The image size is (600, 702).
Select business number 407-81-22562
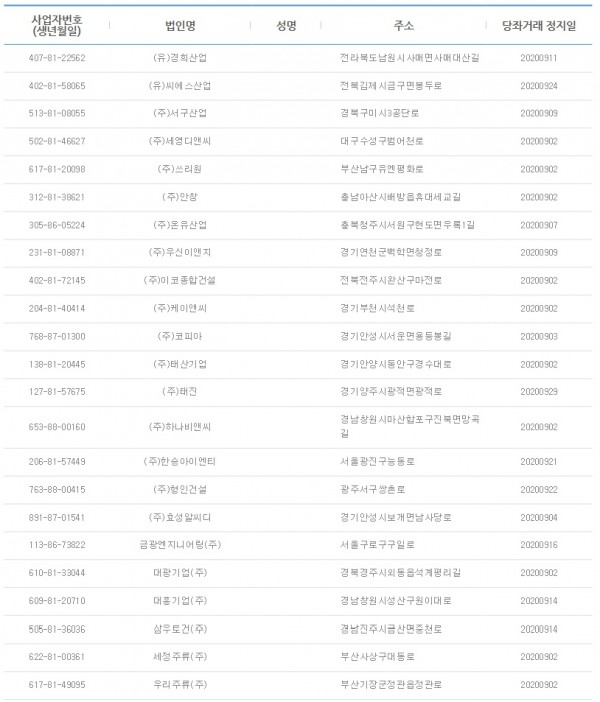57,58
